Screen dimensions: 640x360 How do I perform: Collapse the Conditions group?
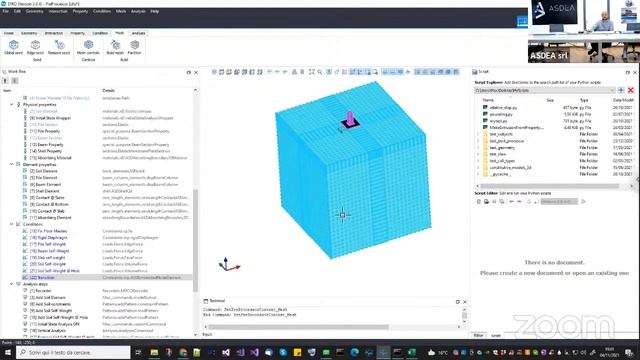coord(11,224)
